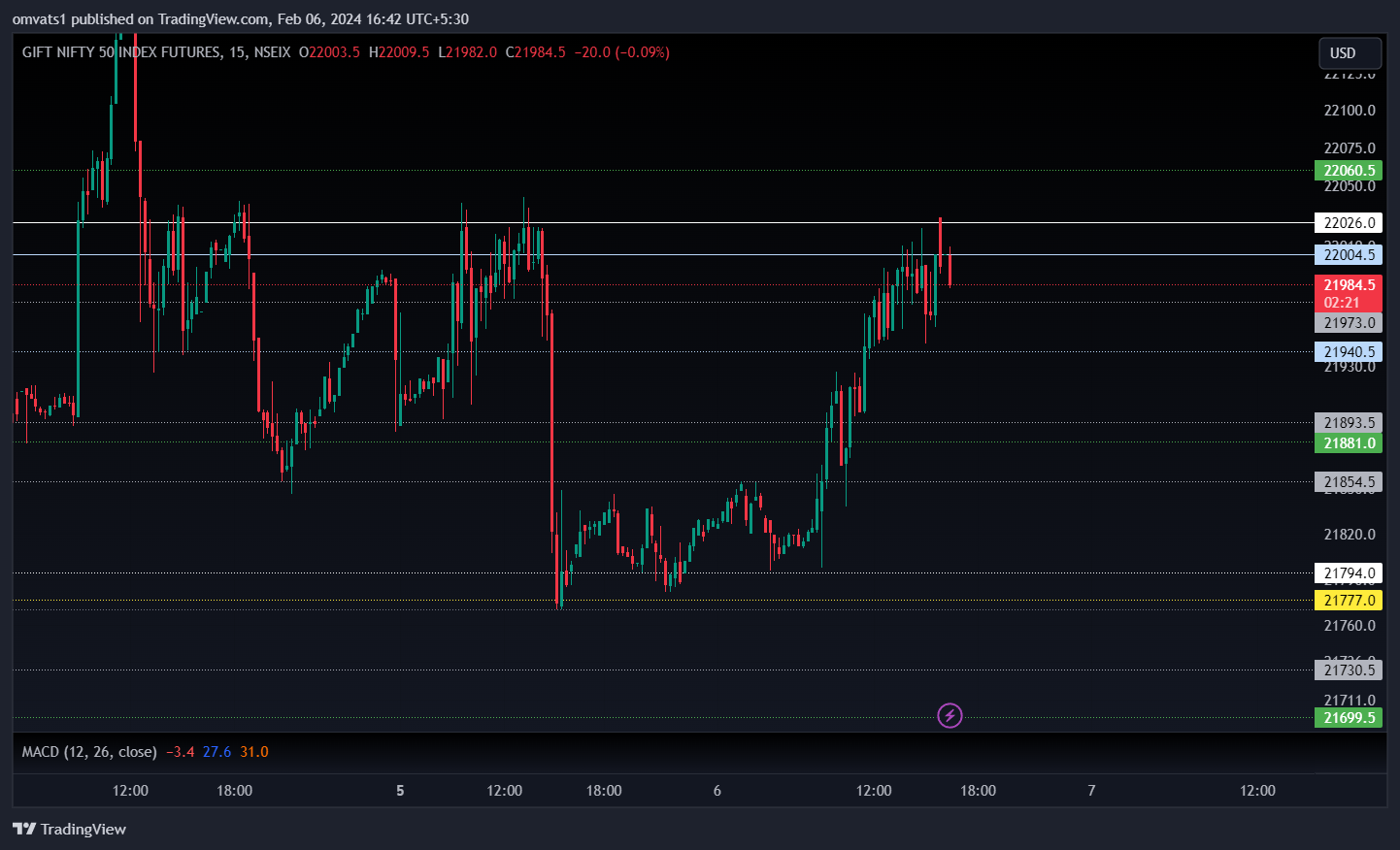Image resolution: width=1400 pixels, height=850 pixels.
Task: Click the open price O22003.5 value
Action: pos(329,52)
